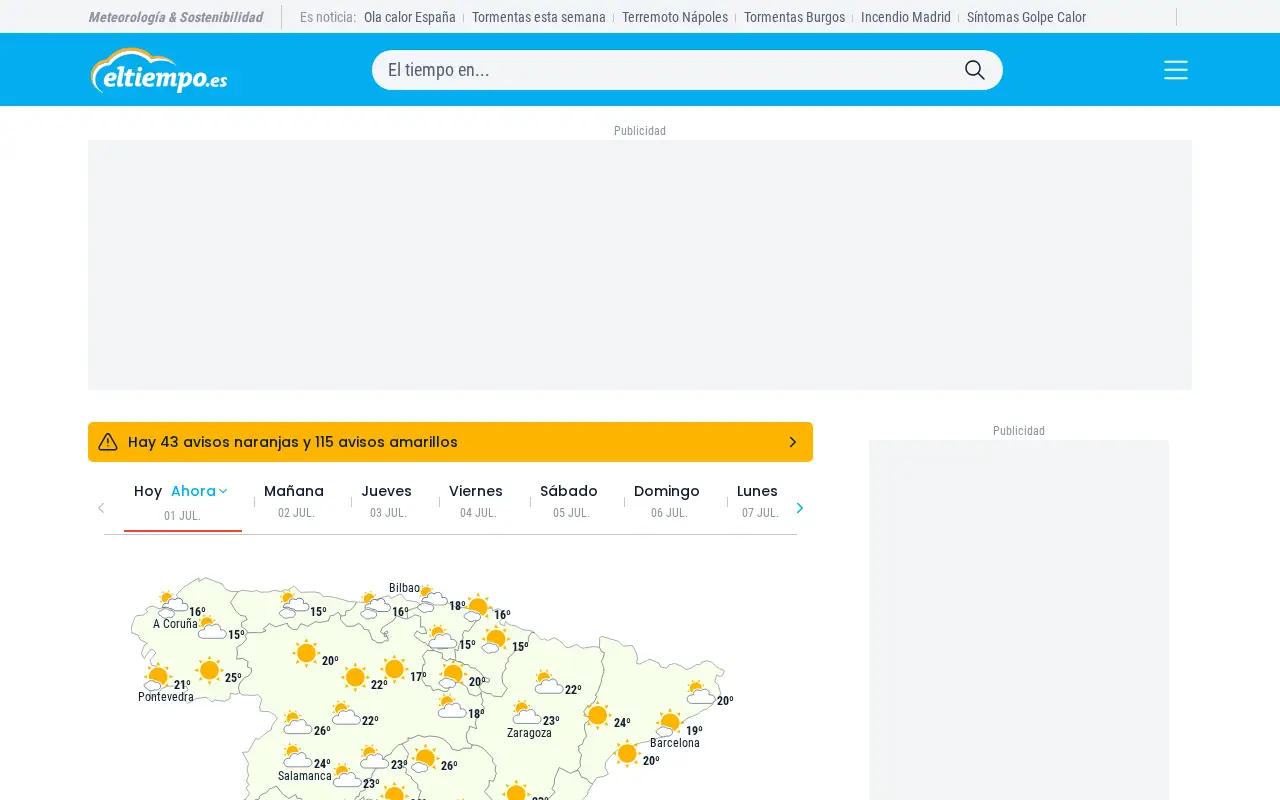Open Tormentas esta semana news link
1280x800 pixels.
(539, 17)
